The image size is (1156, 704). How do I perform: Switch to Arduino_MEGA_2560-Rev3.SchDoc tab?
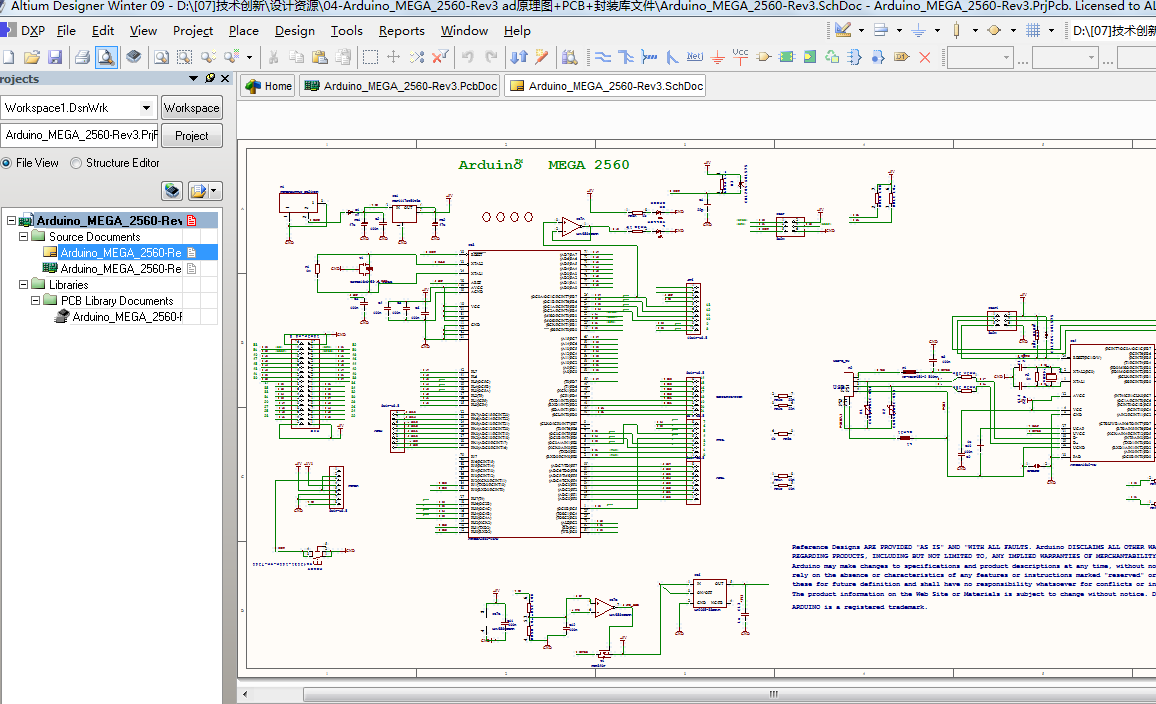tap(605, 86)
